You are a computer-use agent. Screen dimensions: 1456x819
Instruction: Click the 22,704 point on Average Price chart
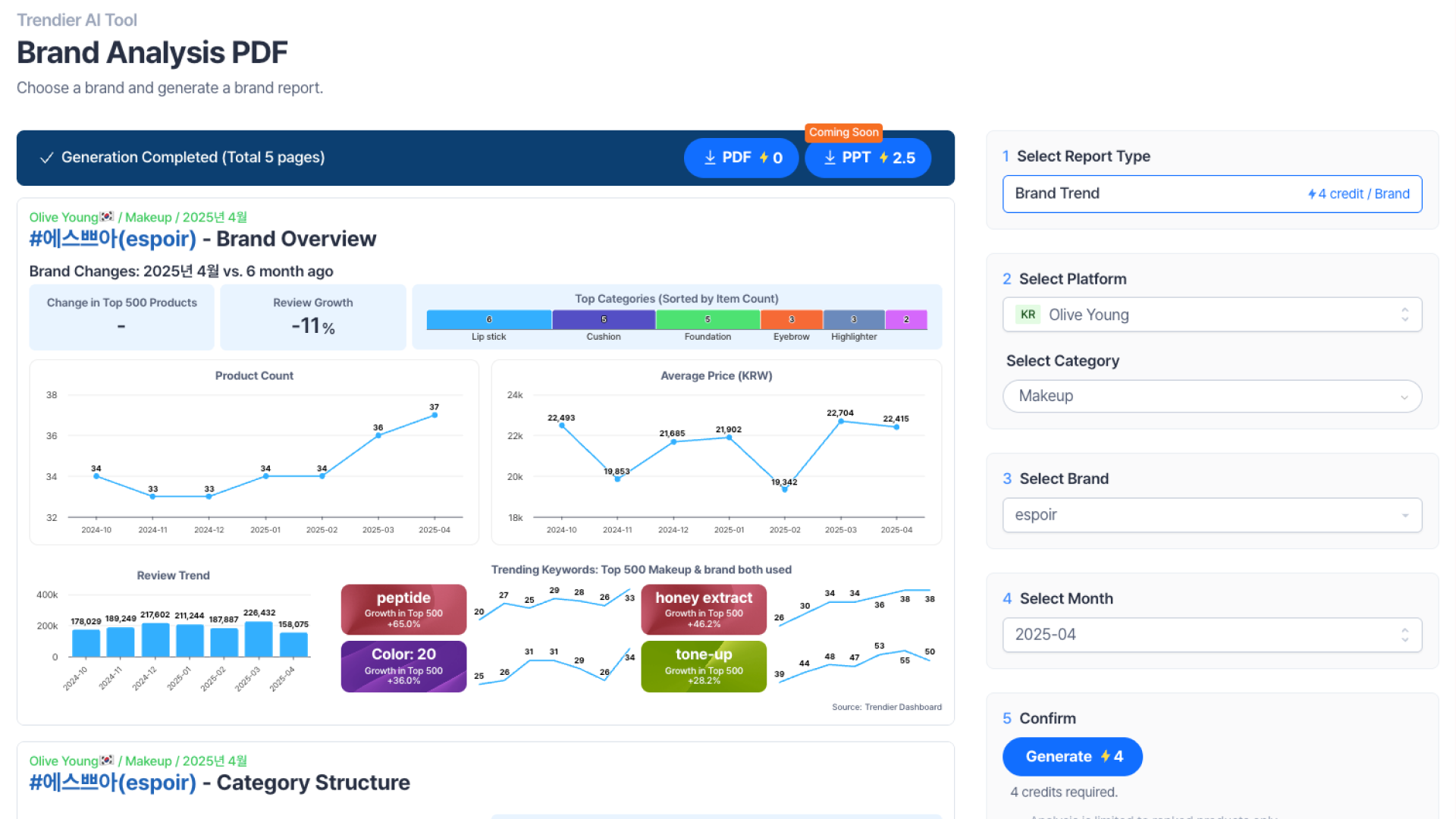[840, 421]
